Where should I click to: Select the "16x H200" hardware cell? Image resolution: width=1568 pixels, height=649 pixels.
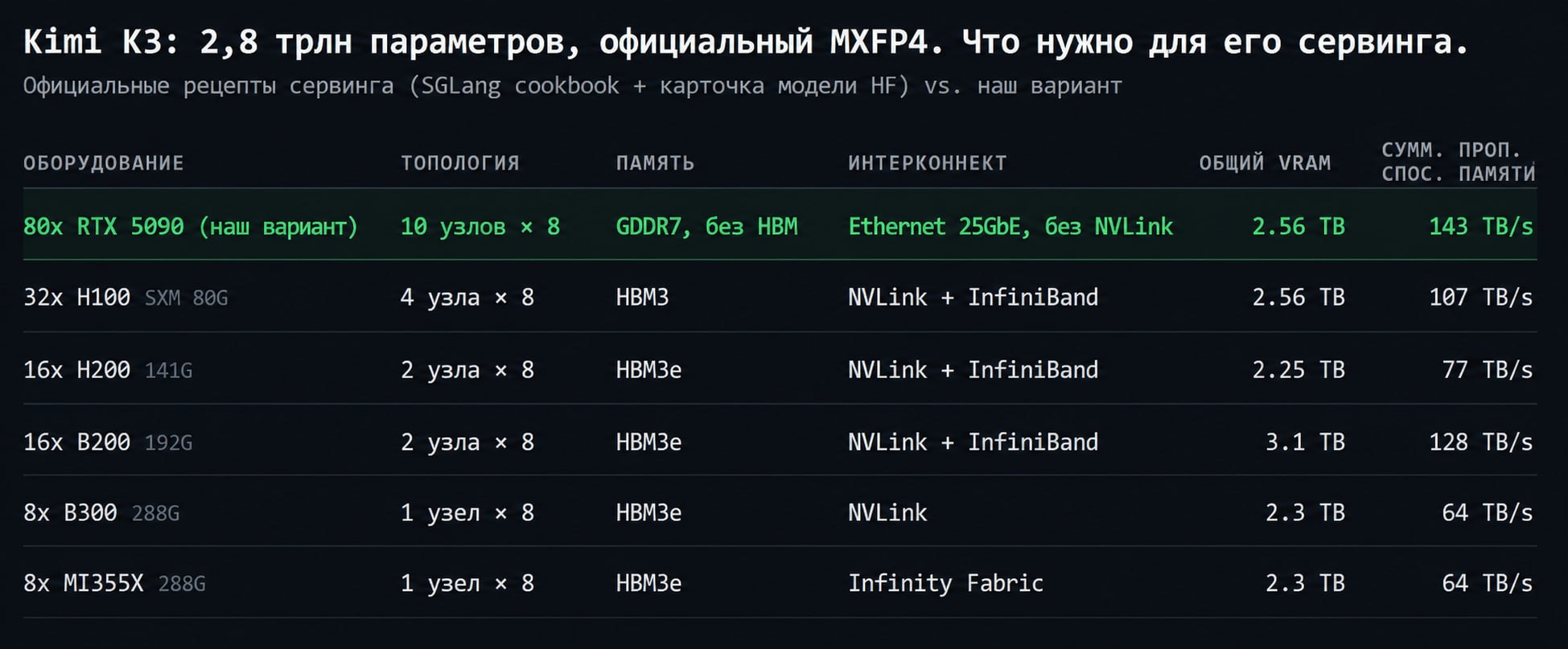[x=108, y=370]
